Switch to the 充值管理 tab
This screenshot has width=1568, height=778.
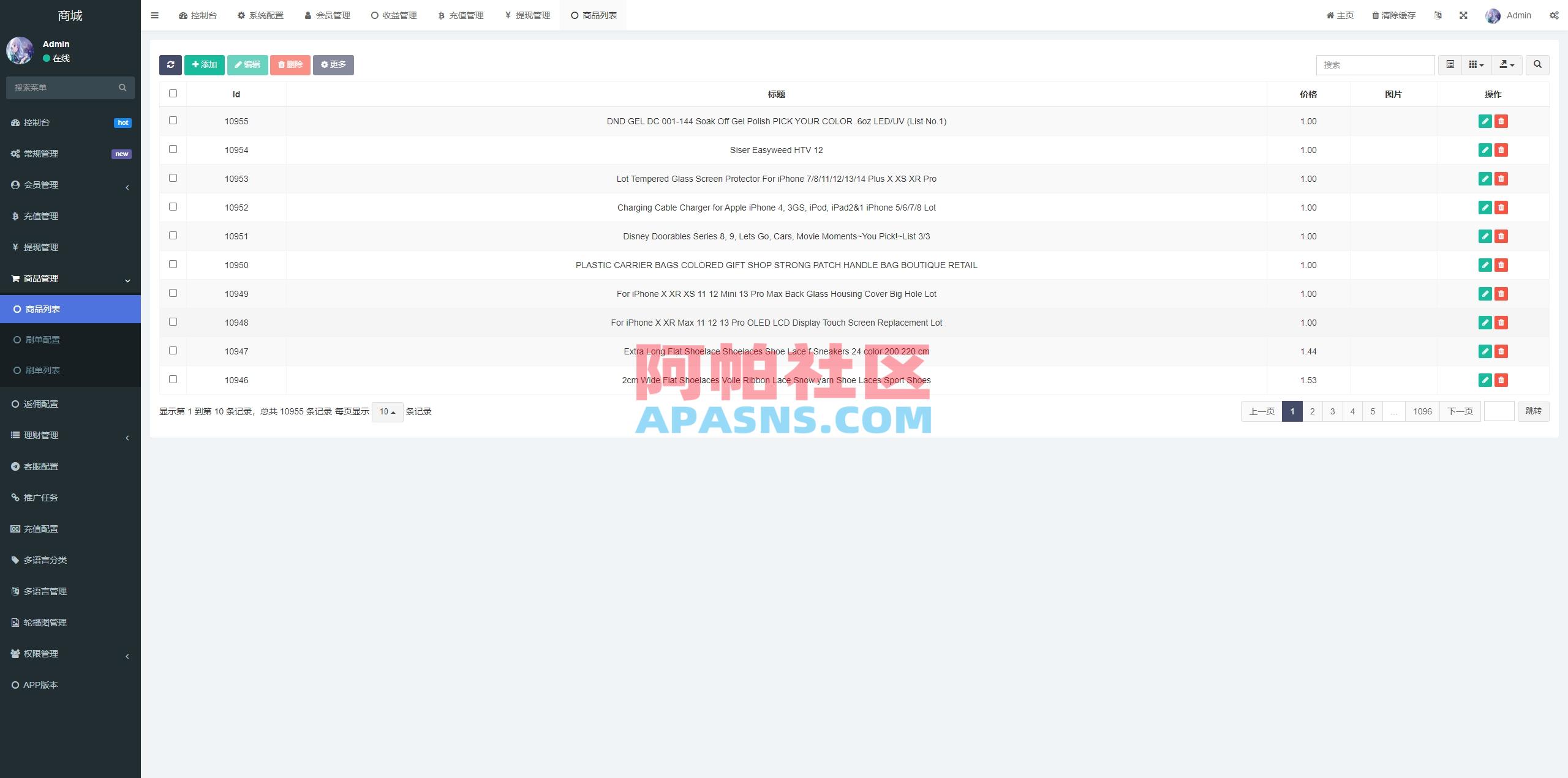461,15
